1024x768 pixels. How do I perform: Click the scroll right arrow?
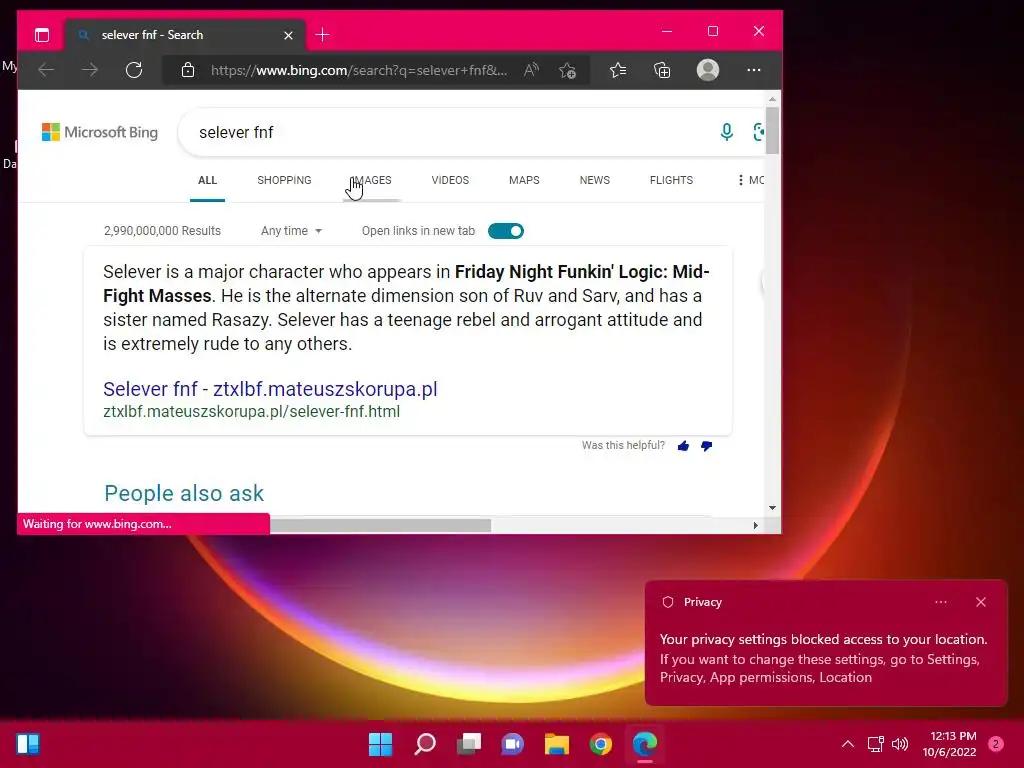756,525
